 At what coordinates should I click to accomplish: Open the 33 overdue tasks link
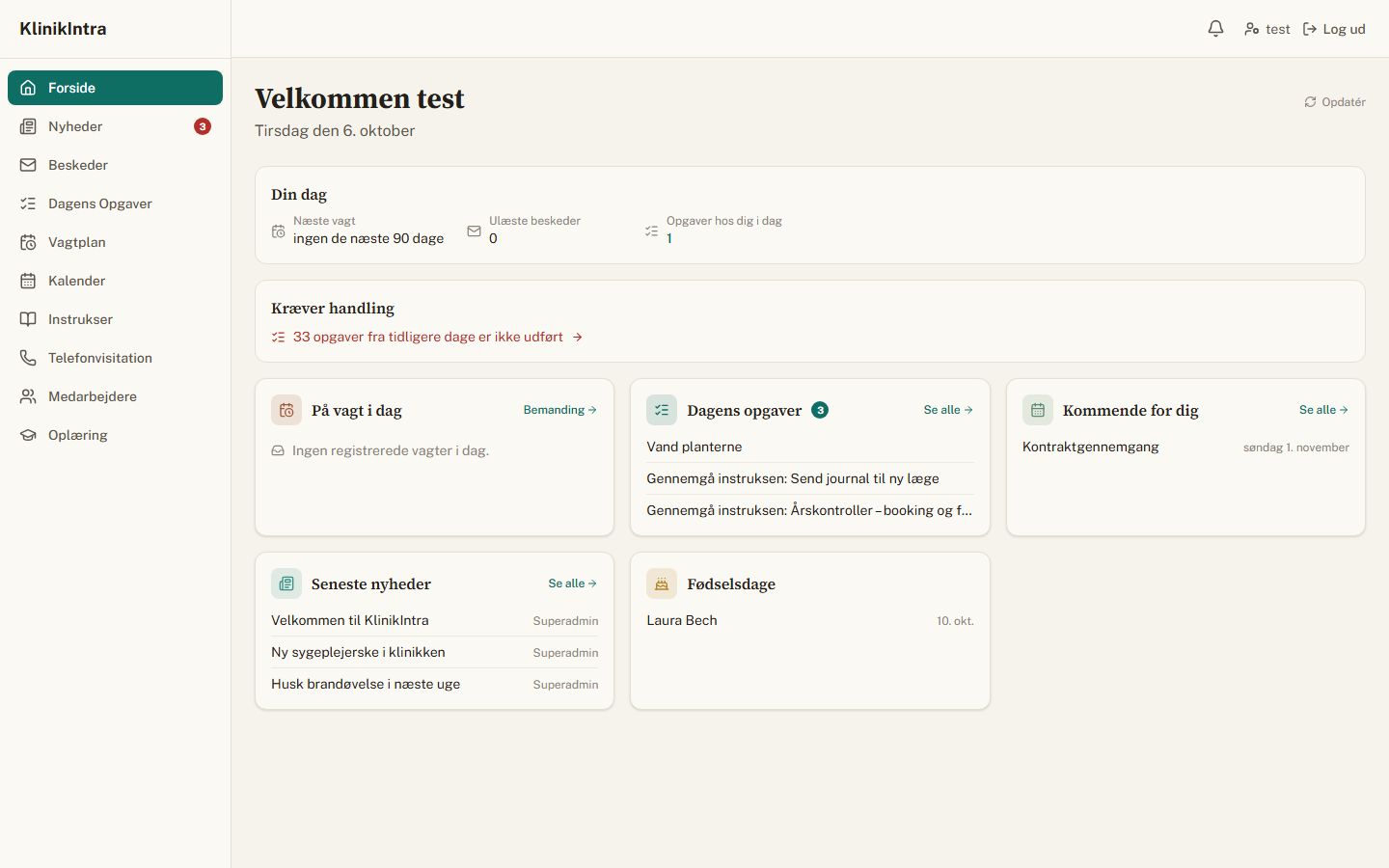pos(427,337)
